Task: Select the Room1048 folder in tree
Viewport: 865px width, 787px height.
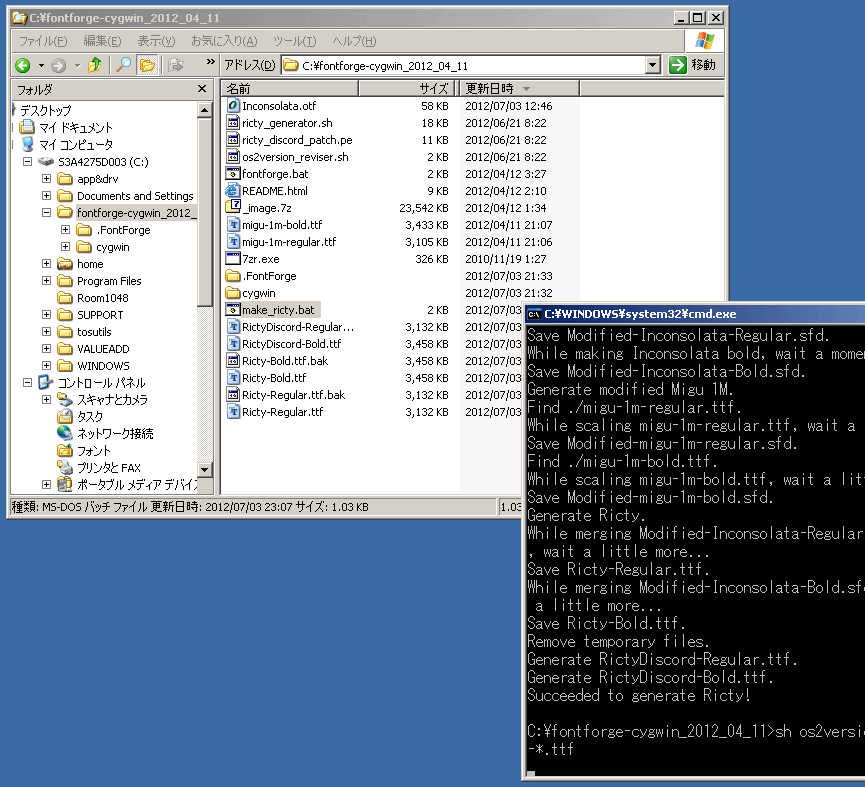Action: 103,298
